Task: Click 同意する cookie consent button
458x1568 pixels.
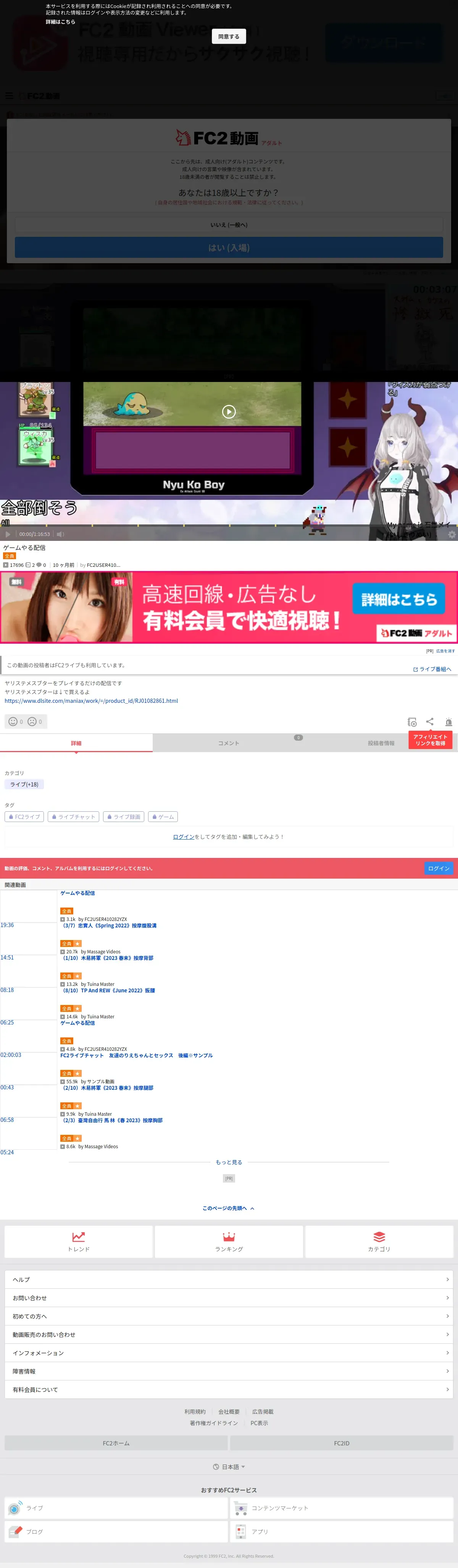Action: 229,37
